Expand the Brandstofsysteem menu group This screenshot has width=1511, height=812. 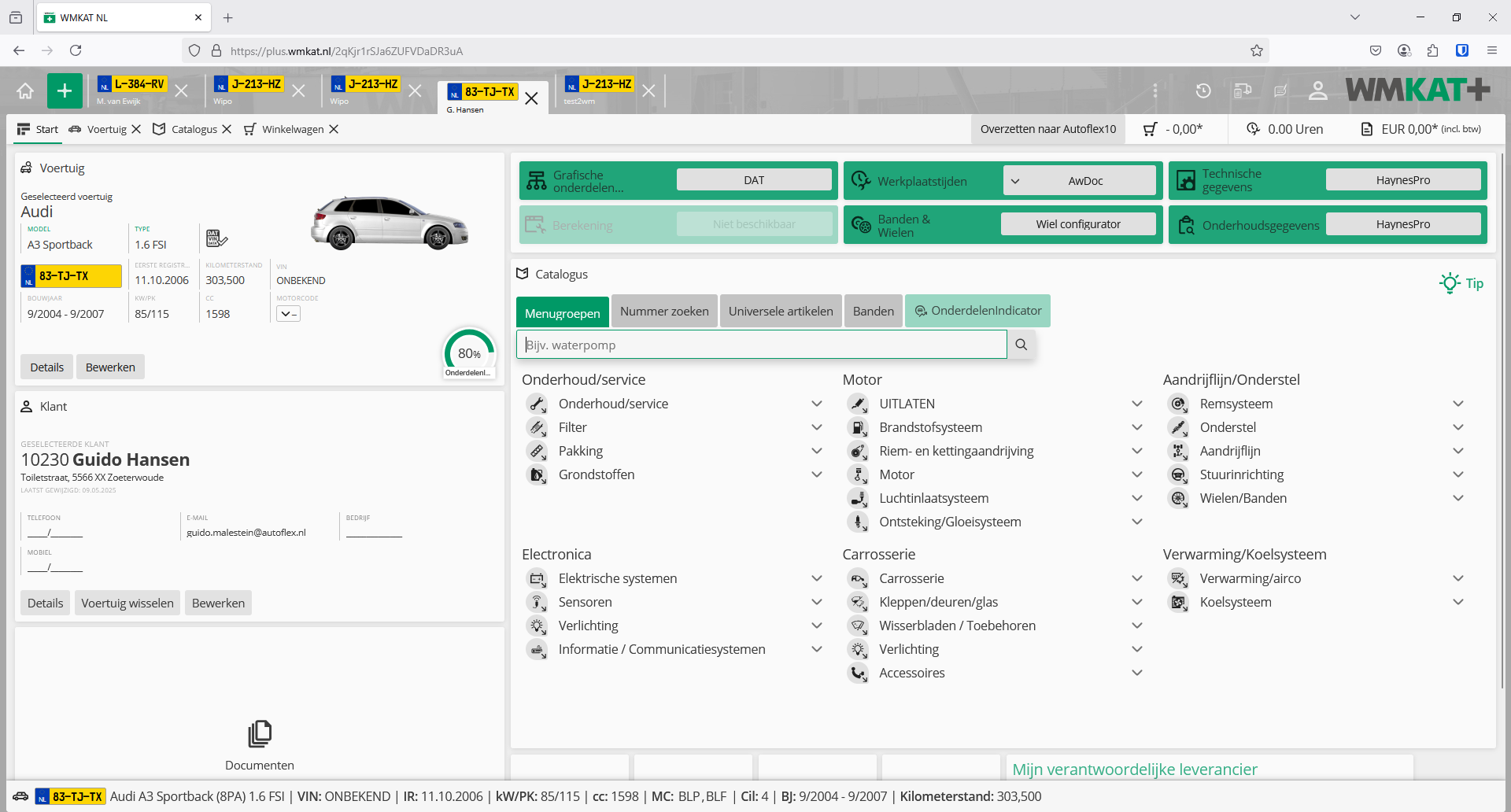(x=1136, y=427)
